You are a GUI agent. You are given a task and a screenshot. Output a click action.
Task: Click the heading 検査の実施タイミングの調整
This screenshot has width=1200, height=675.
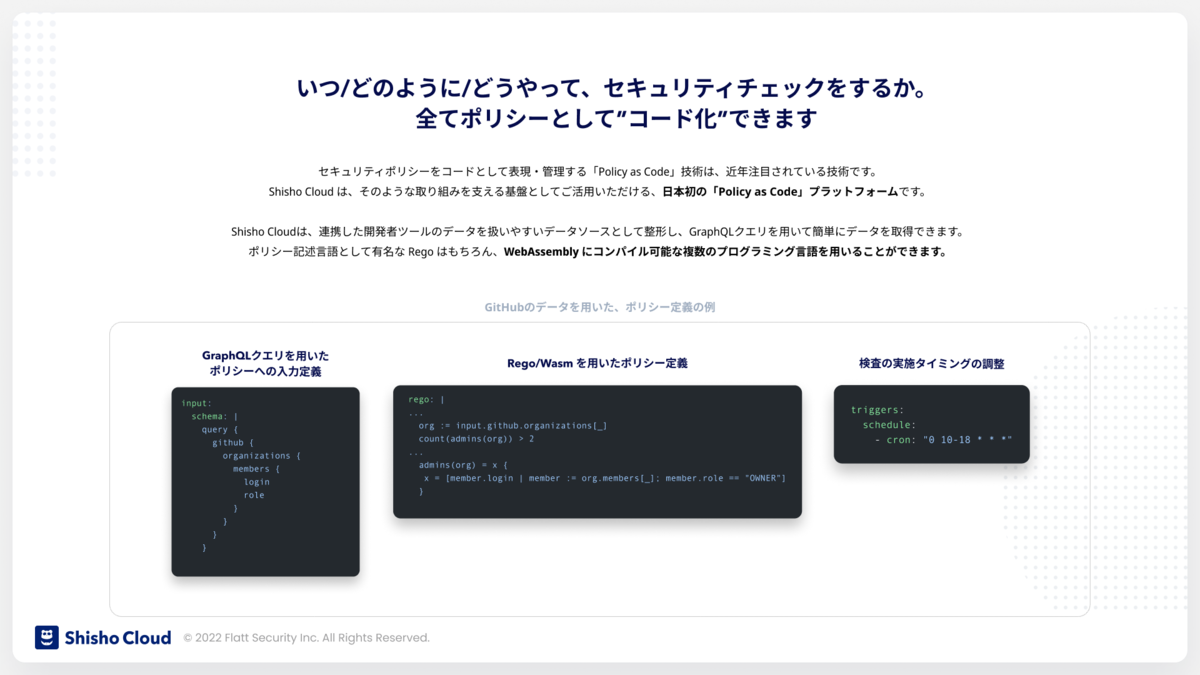[932, 363]
